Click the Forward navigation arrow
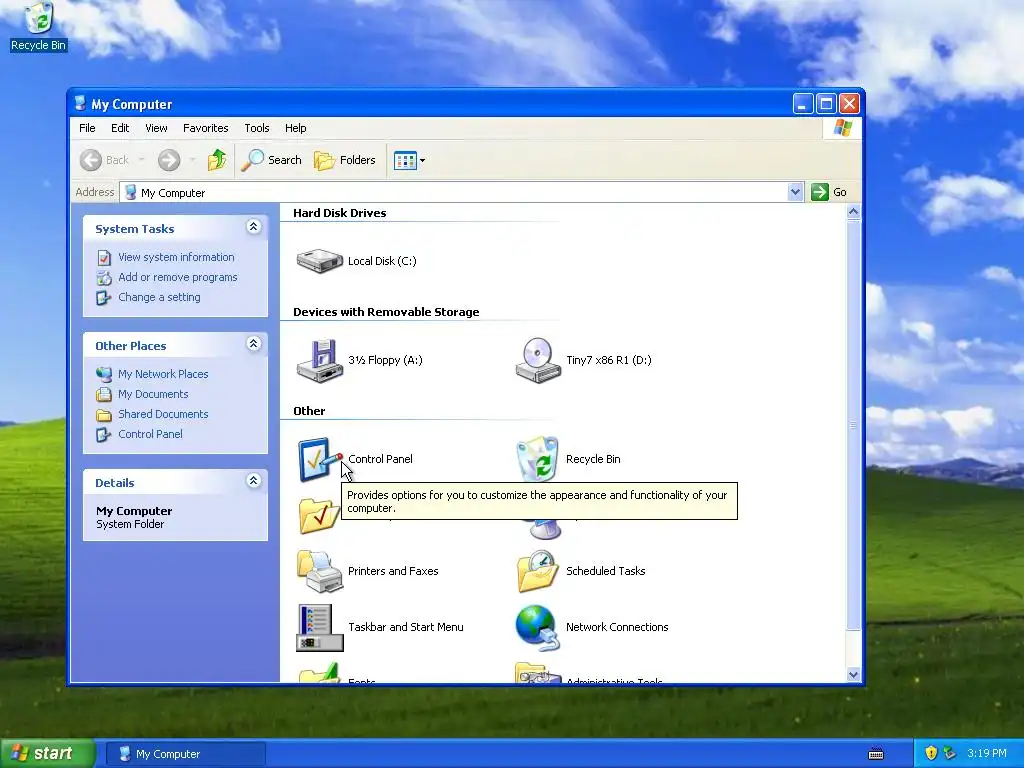 (169, 160)
